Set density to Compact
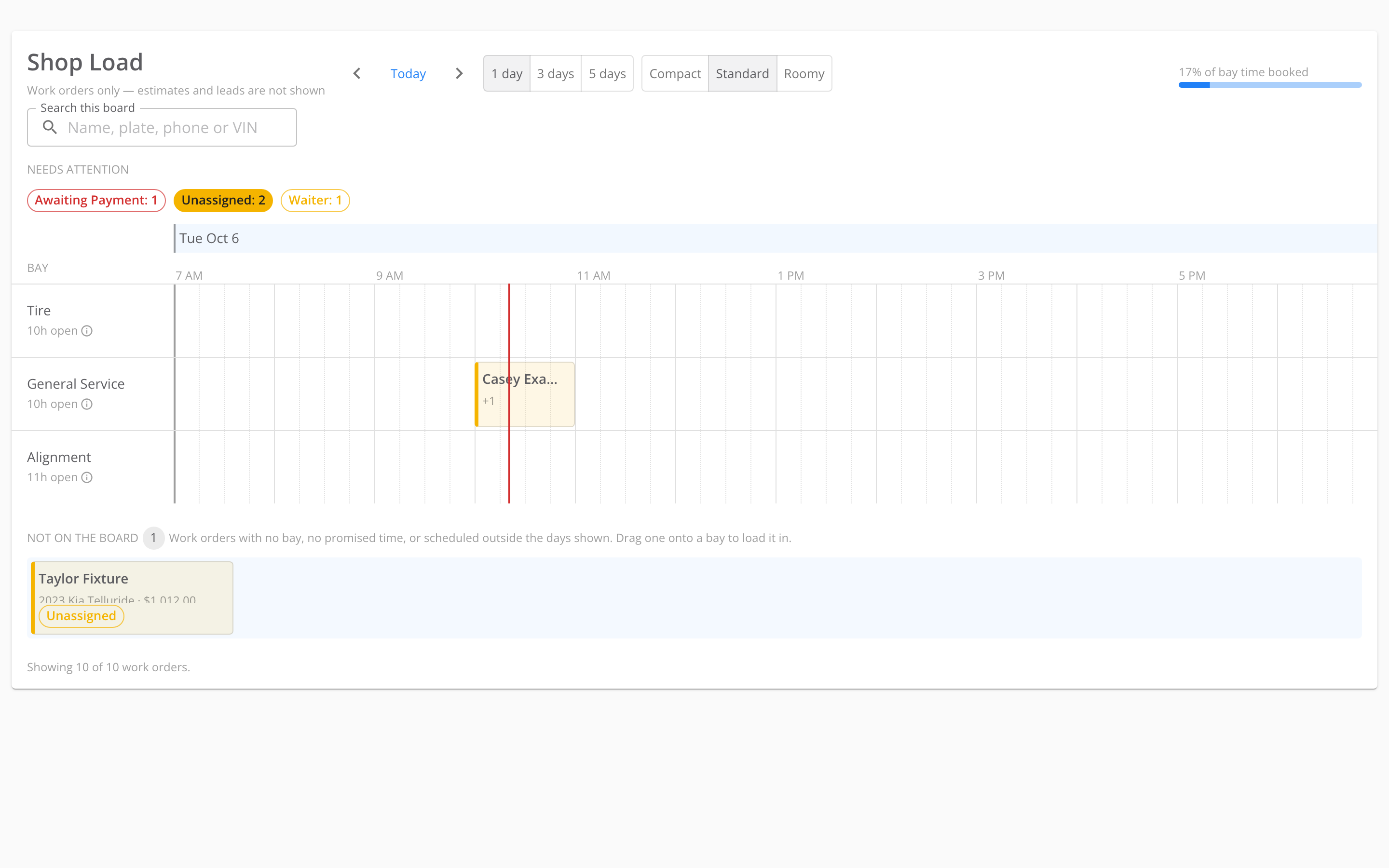 (675, 73)
